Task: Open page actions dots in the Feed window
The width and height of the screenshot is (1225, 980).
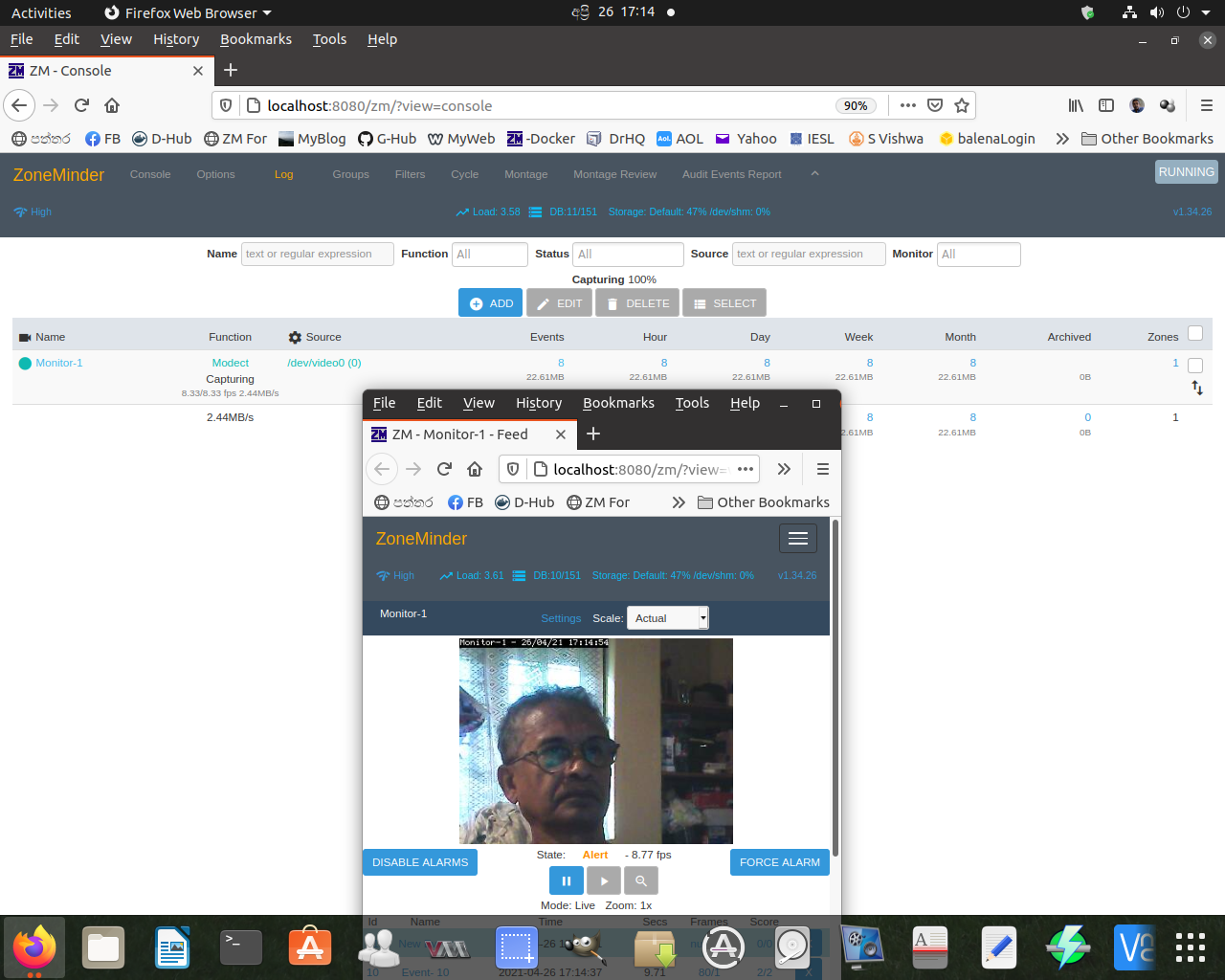Action: pyautogui.click(x=746, y=469)
